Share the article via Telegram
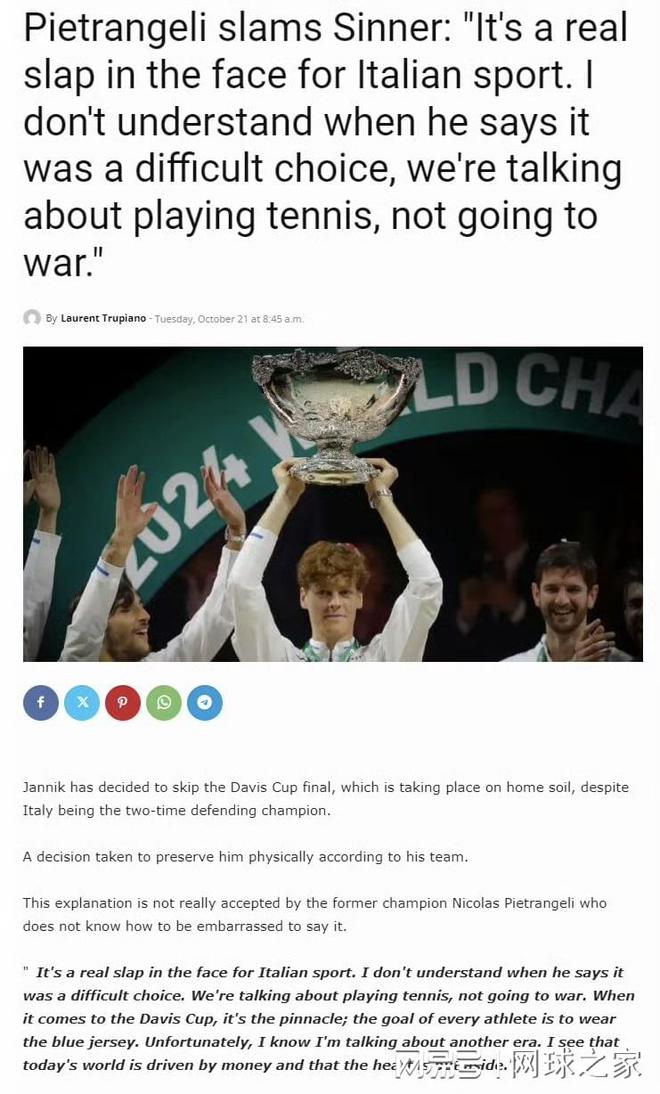 pyautogui.click(x=204, y=703)
